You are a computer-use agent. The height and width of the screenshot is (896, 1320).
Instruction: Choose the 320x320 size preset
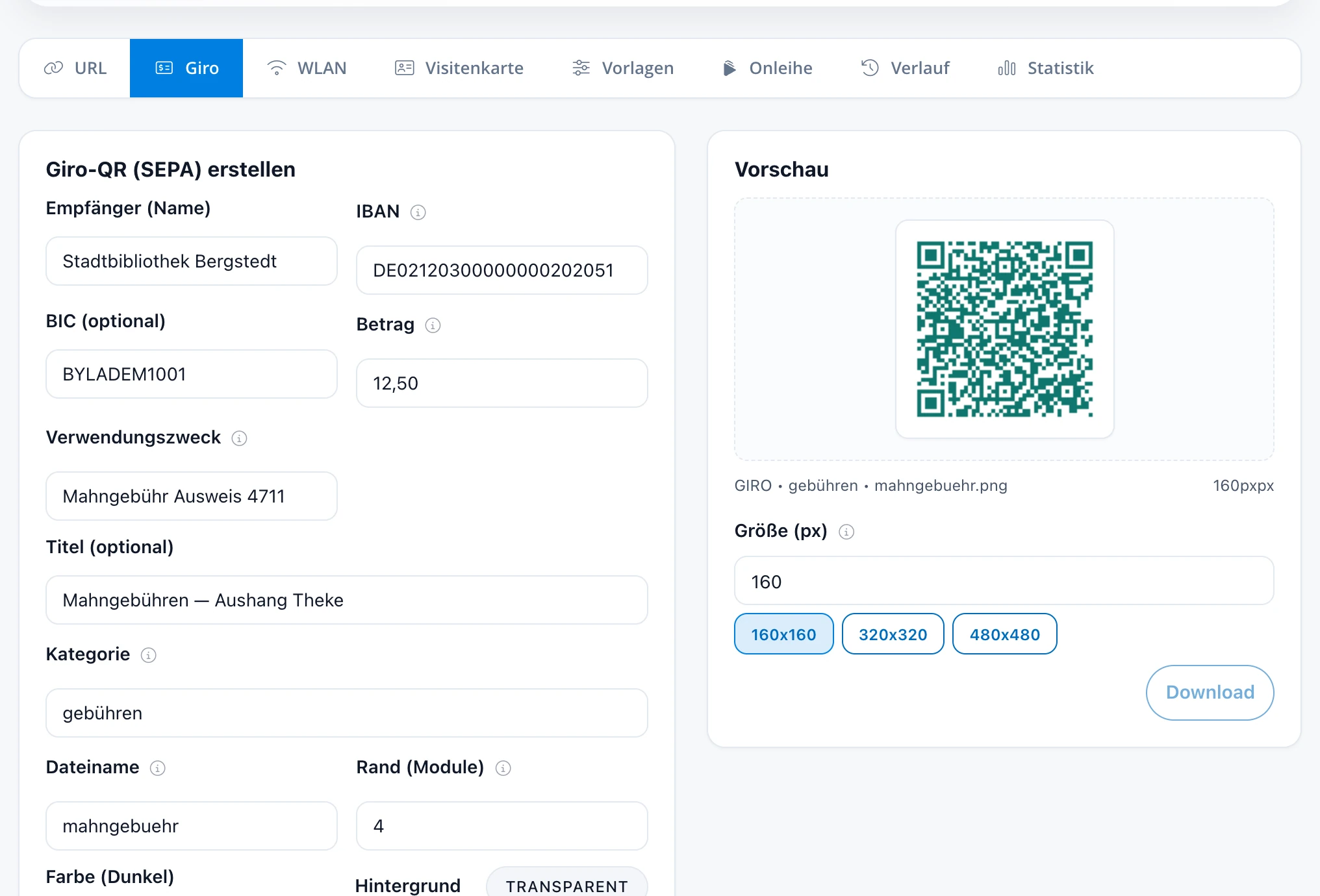click(893, 634)
